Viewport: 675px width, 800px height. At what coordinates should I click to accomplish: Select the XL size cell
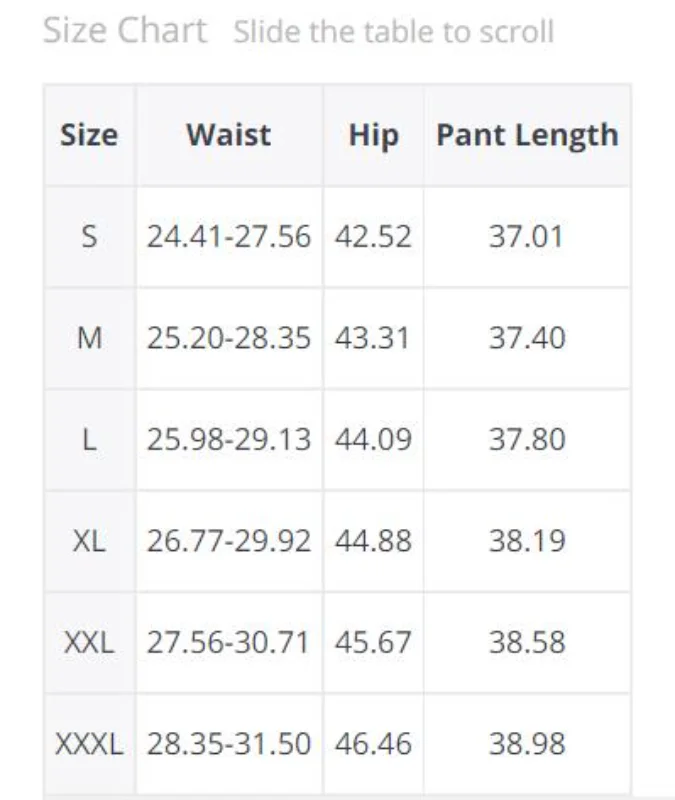(x=89, y=541)
